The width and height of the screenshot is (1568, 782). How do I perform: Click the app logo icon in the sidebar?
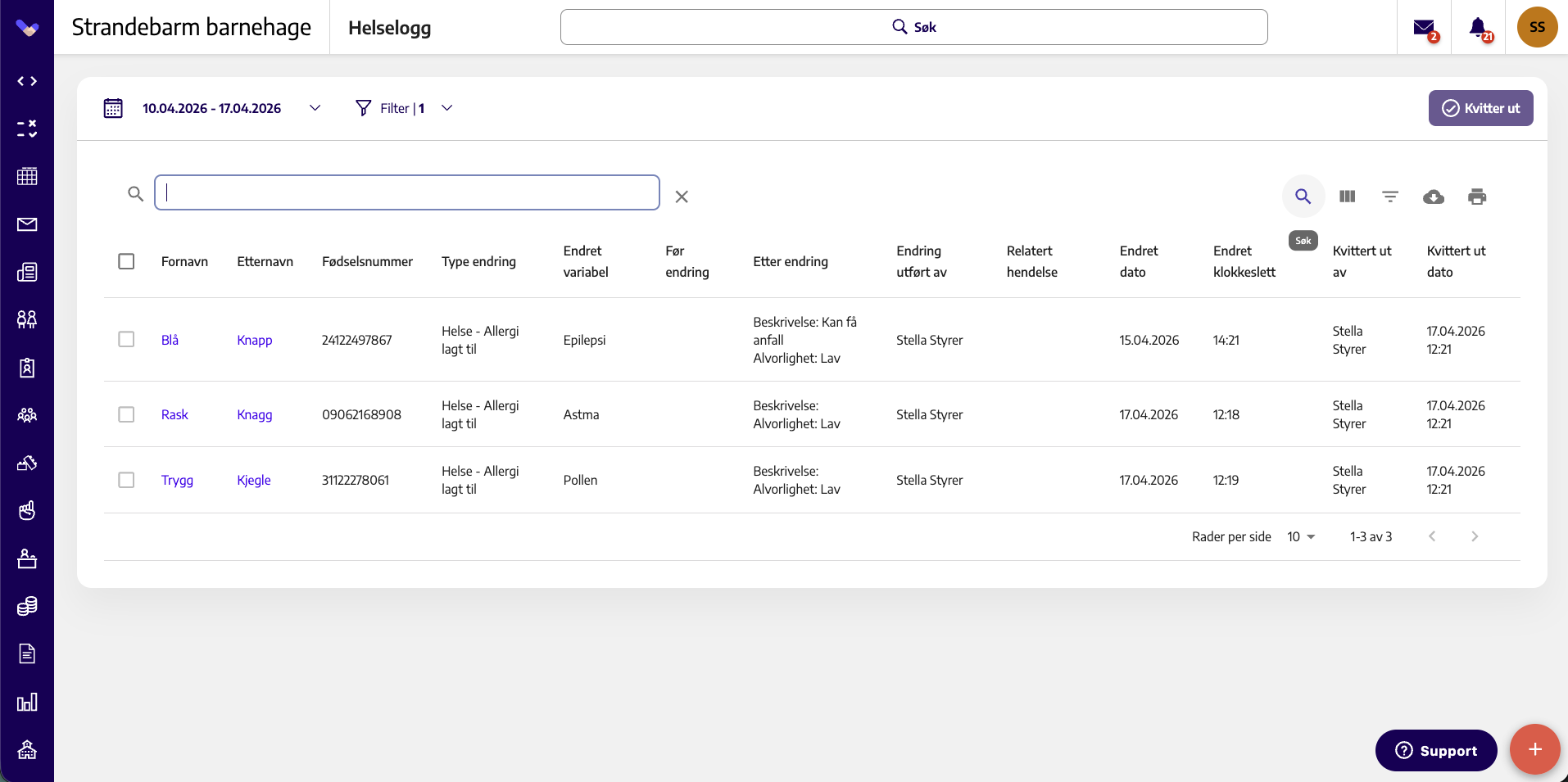pos(27,28)
